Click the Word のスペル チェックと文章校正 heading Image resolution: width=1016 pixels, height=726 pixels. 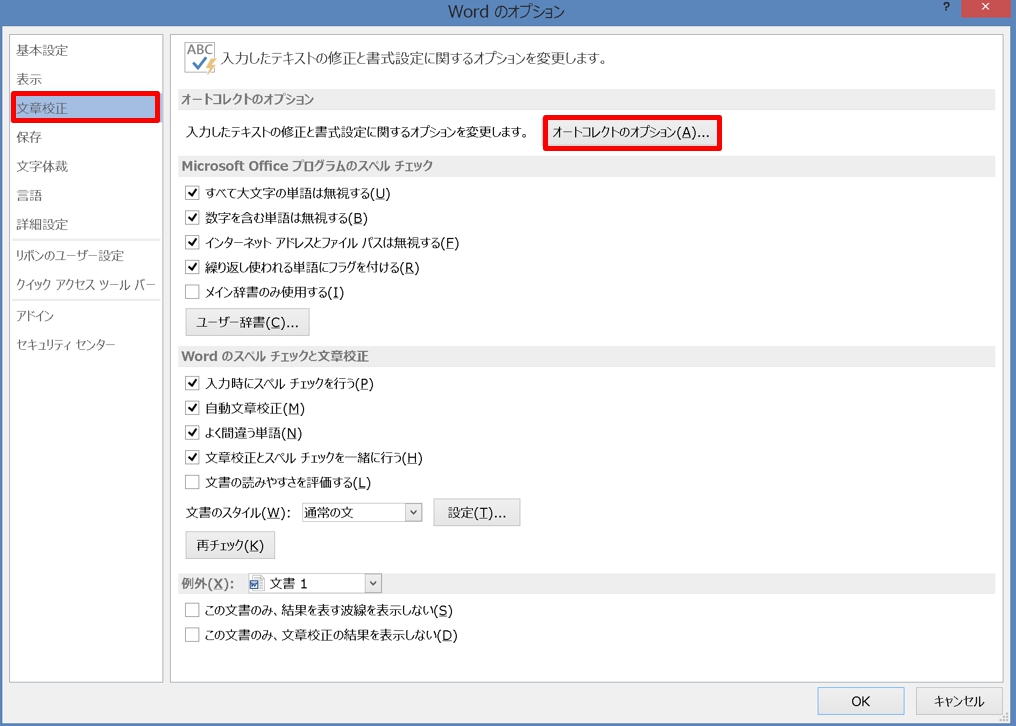(x=275, y=357)
